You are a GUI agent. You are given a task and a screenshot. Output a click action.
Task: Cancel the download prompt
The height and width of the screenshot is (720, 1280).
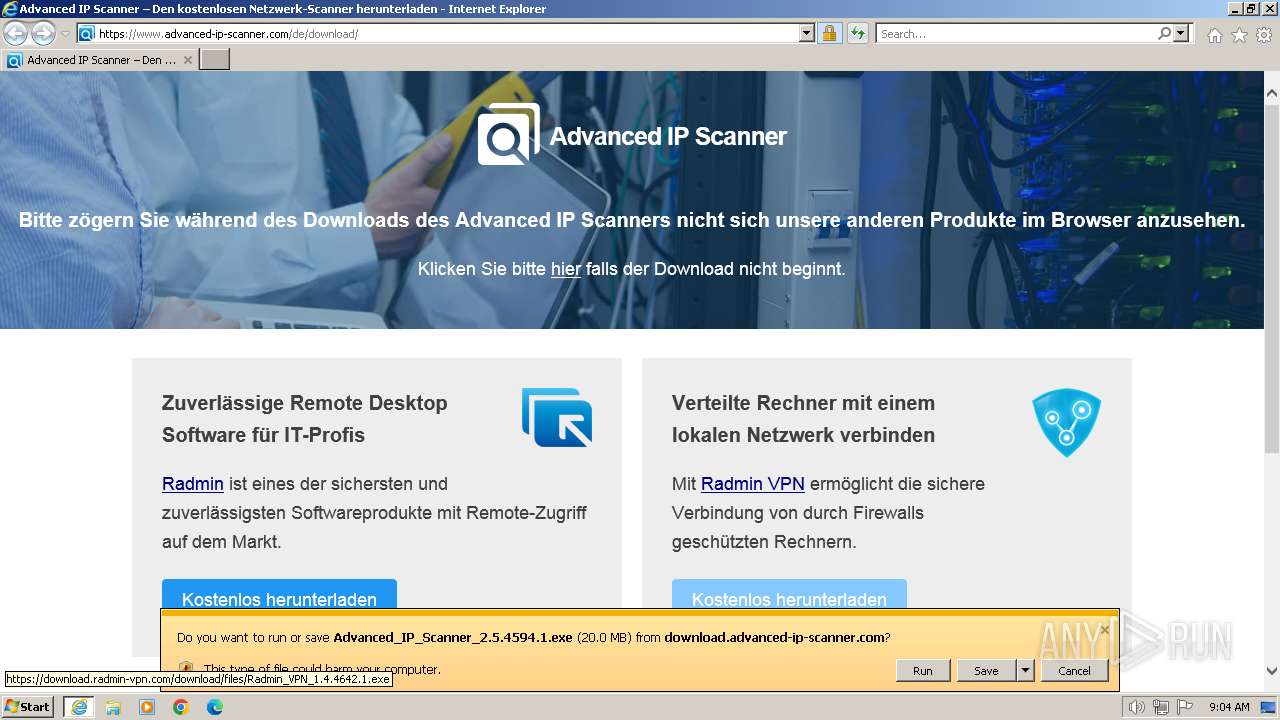pyautogui.click(x=1075, y=671)
